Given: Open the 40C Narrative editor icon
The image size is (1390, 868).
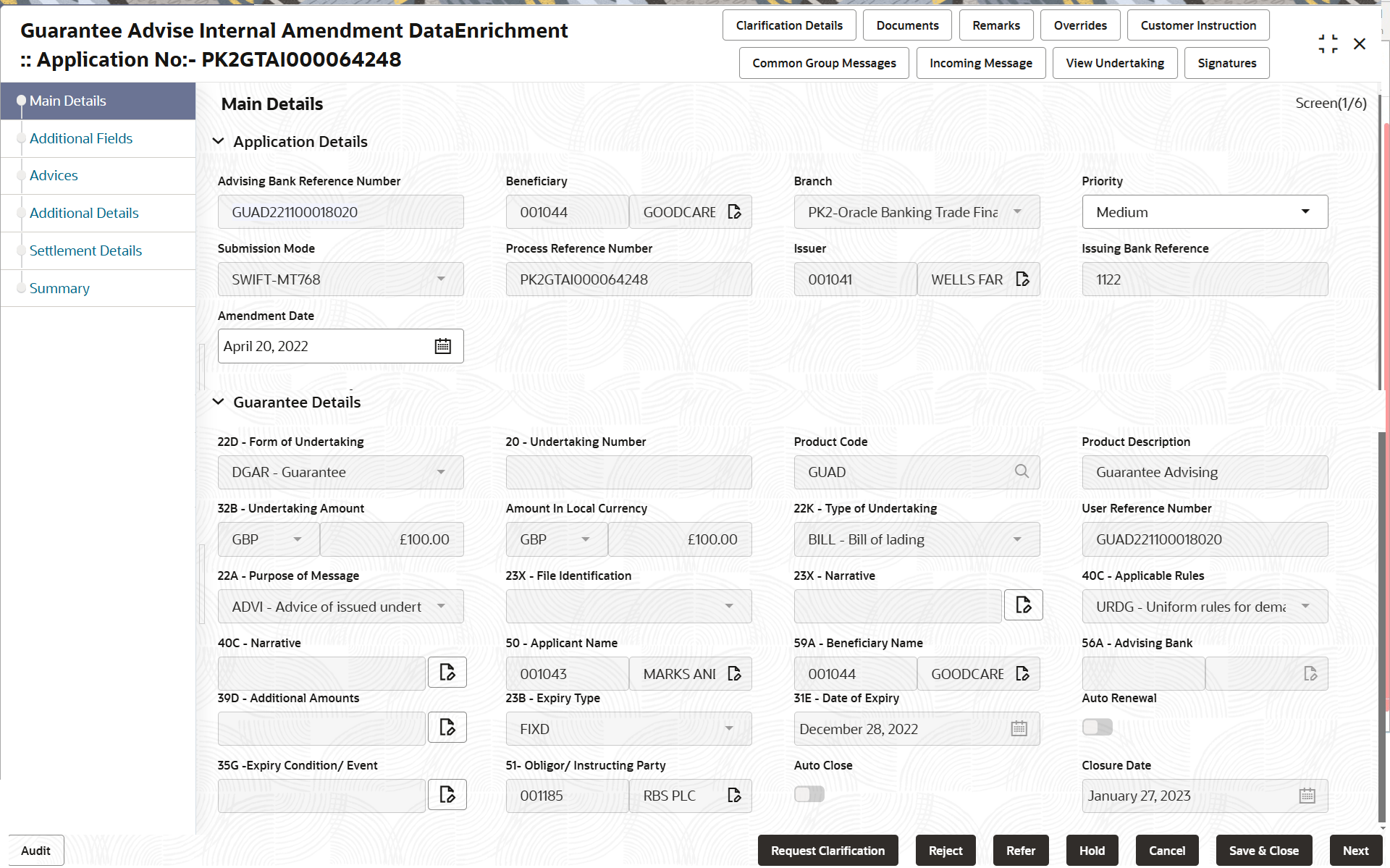Looking at the screenshot, I should (447, 673).
